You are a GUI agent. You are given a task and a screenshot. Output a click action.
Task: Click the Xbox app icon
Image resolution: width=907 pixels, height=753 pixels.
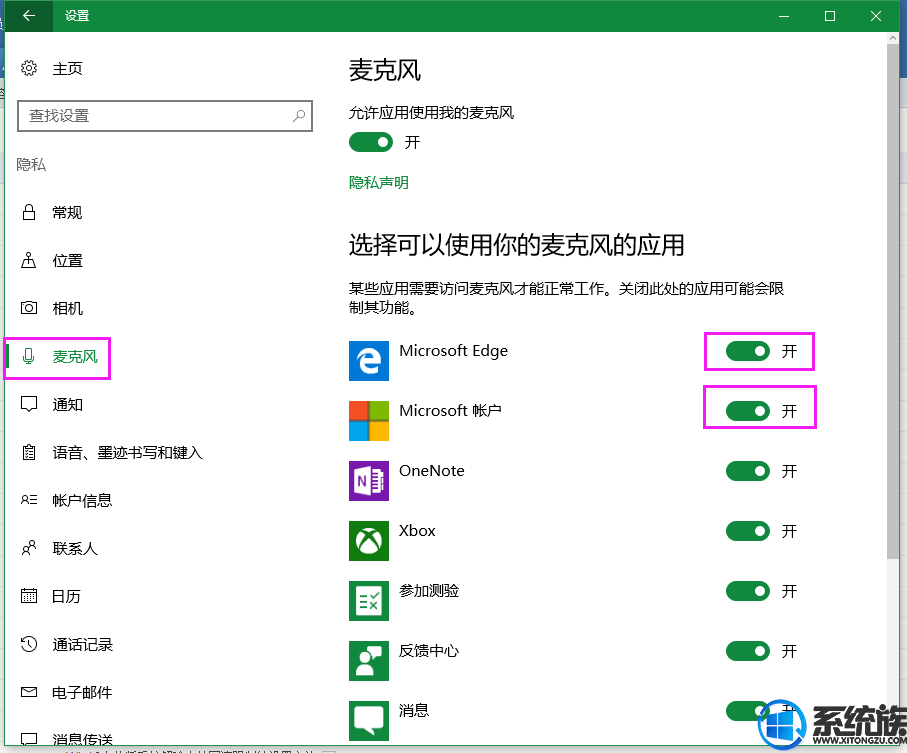coord(369,541)
